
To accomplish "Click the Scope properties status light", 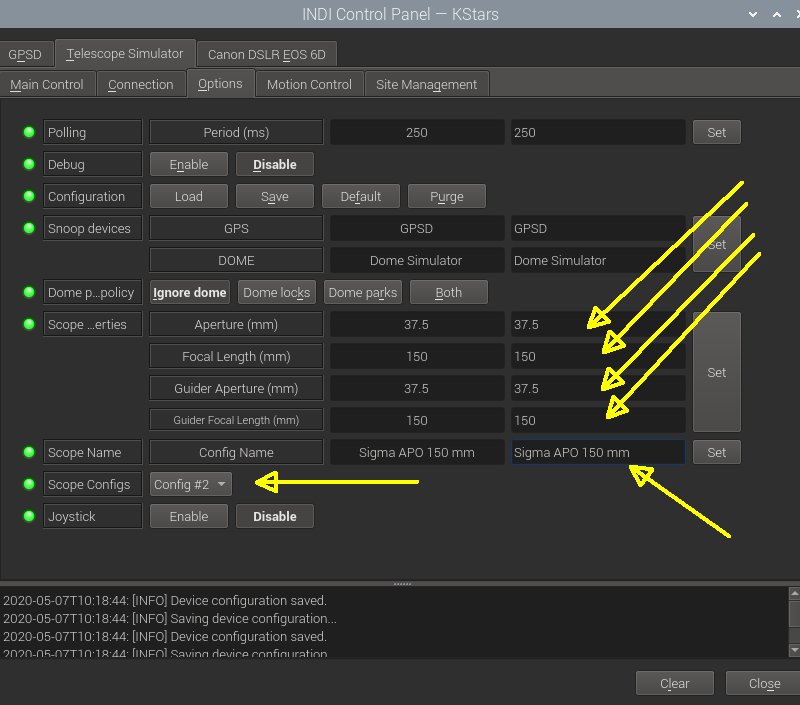I will coord(29,324).
